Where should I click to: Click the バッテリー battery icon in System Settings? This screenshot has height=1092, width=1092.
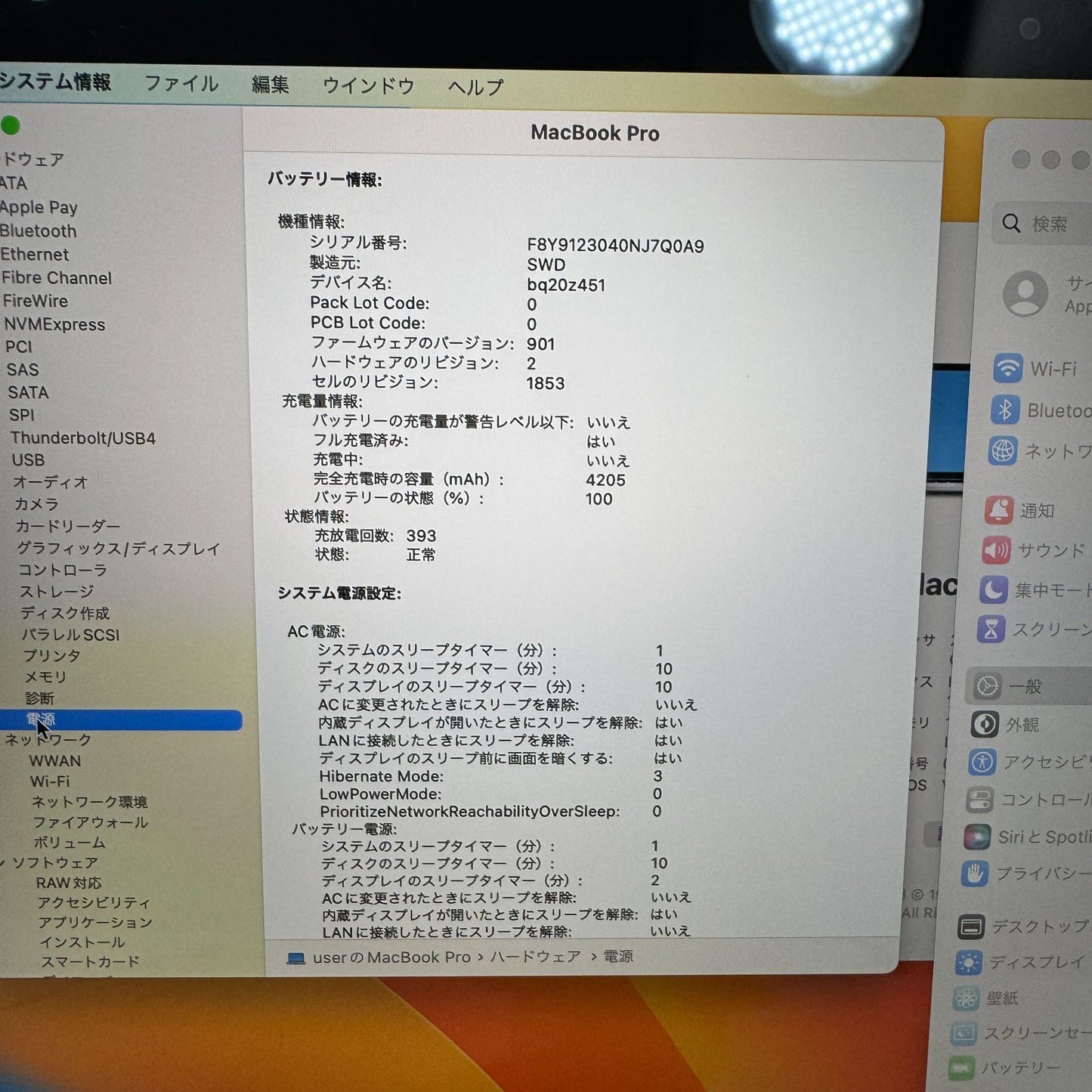point(961,1068)
